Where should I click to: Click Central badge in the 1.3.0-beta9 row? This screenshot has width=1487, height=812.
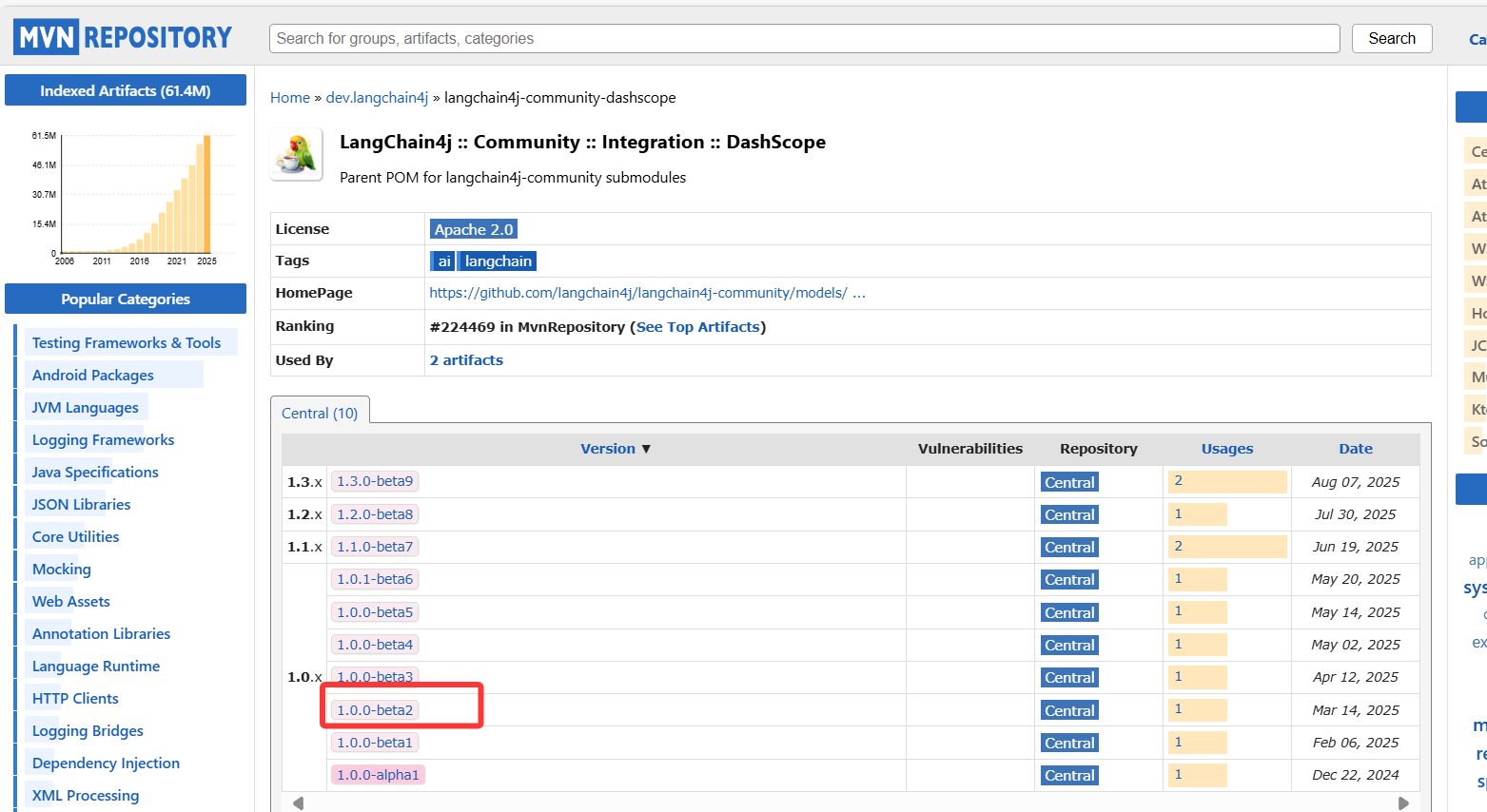(x=1069, y=482)
